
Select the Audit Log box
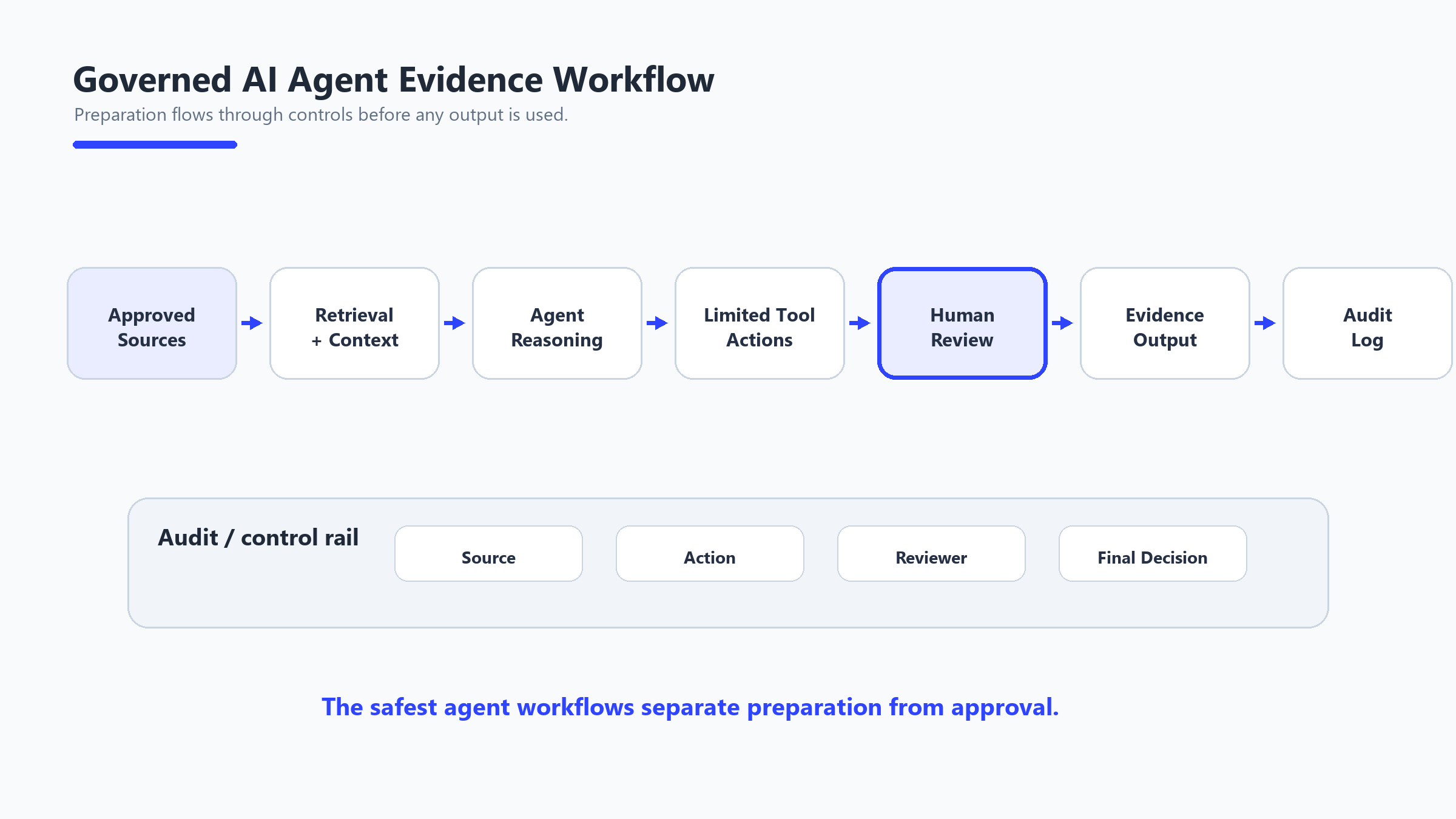[1367, 323]
